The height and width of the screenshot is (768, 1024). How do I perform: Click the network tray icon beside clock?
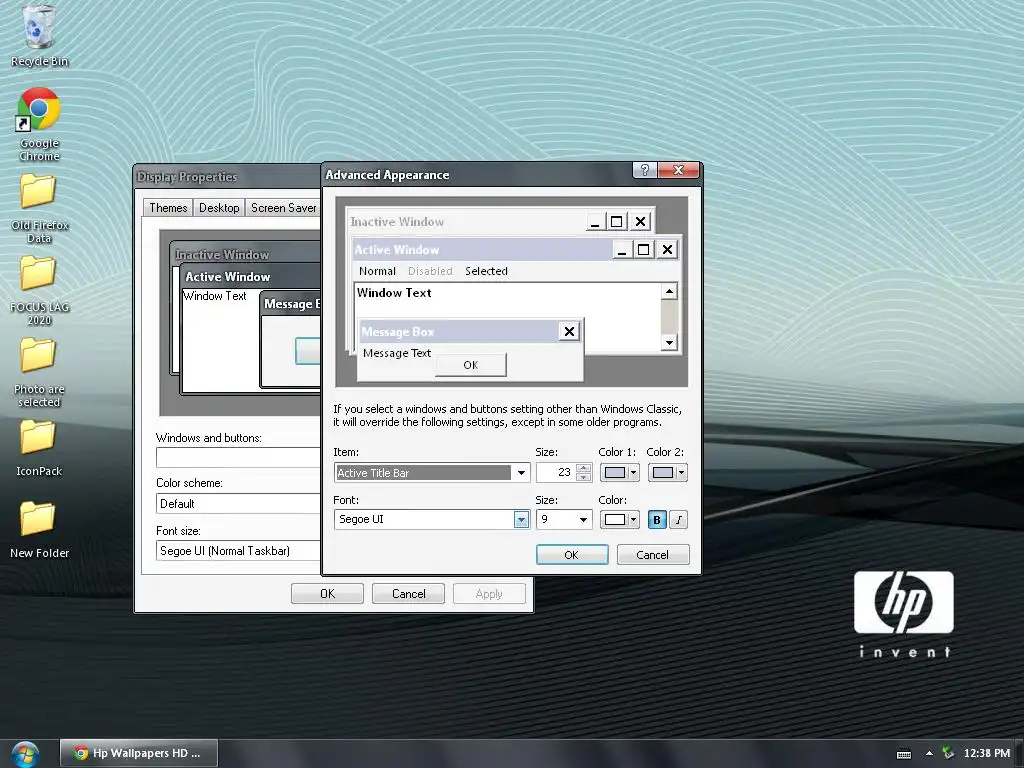click(x=948, y=753)
